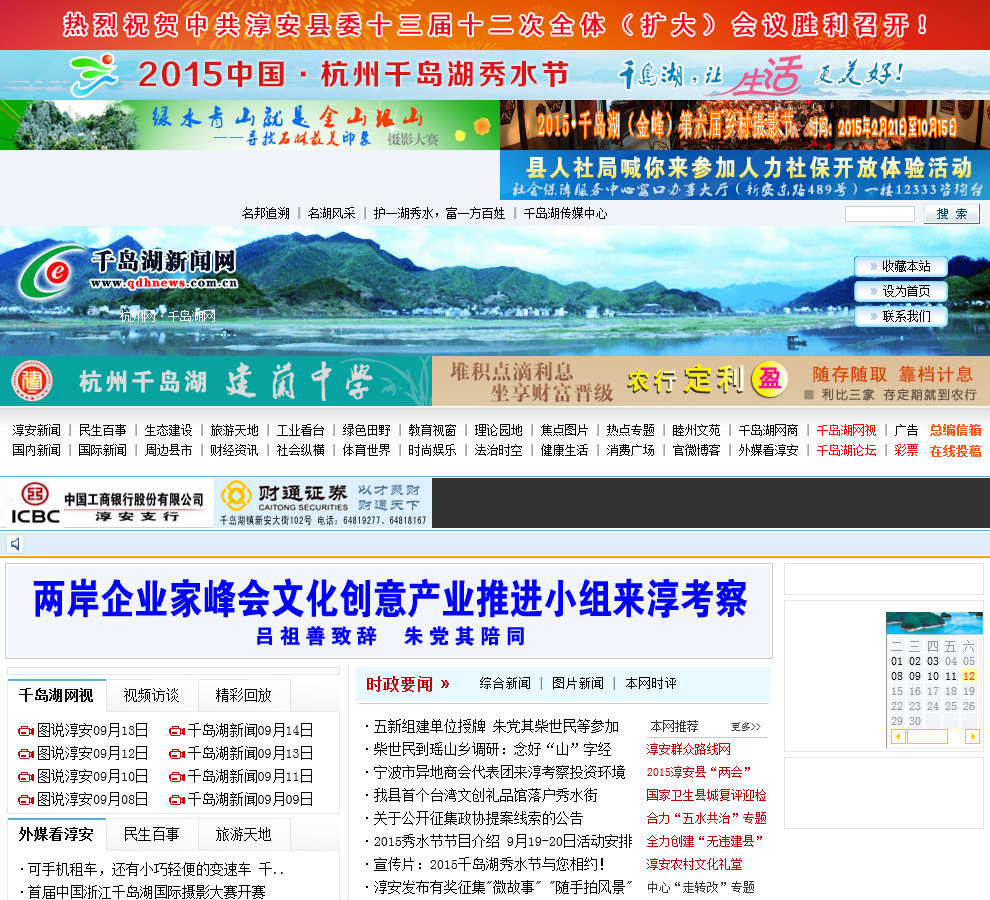Viewport: 990px width, 900px height.
Task: Open video icon beside 图说淳安09月13日
Action: coord(26,731)
